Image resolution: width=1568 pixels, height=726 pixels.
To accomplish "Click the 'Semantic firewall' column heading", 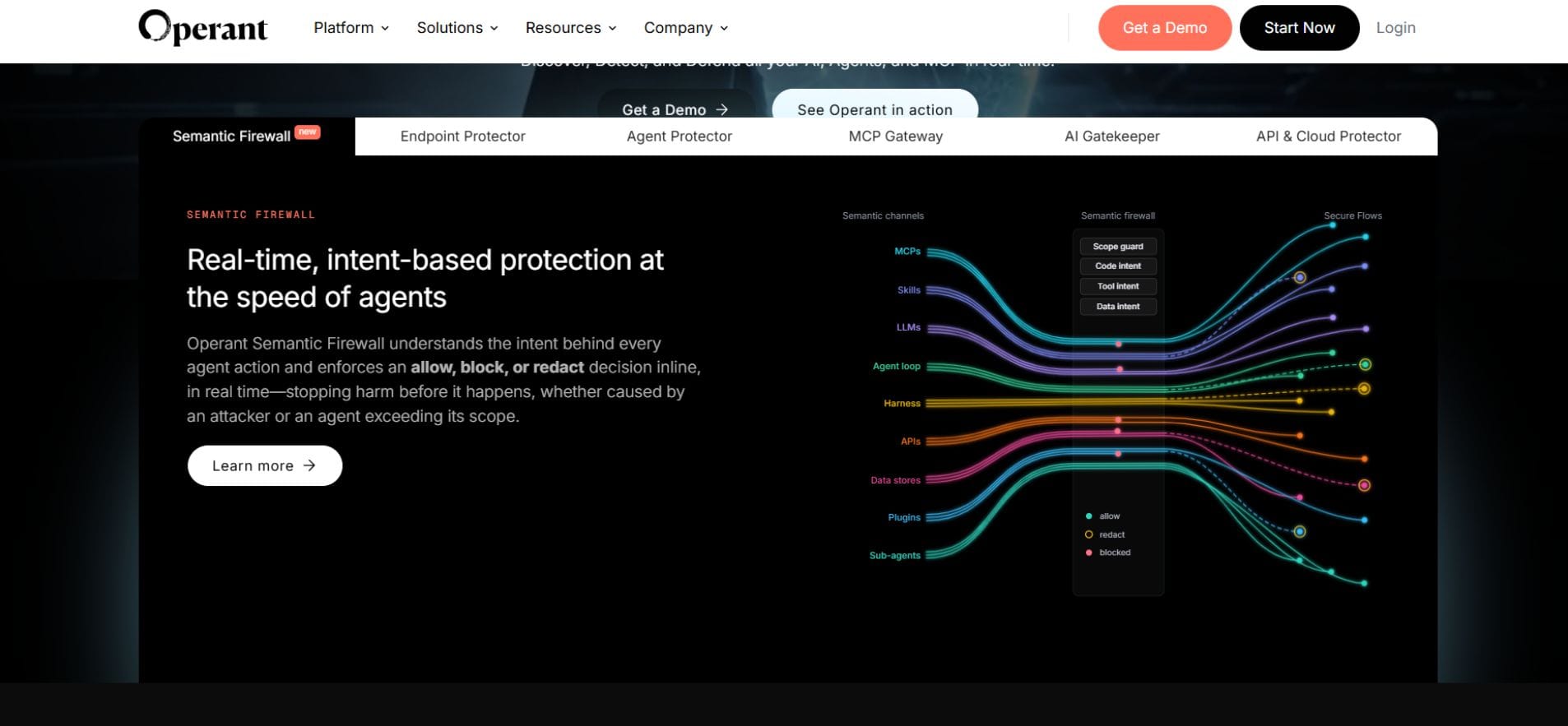I will [x=1118, y=215].
